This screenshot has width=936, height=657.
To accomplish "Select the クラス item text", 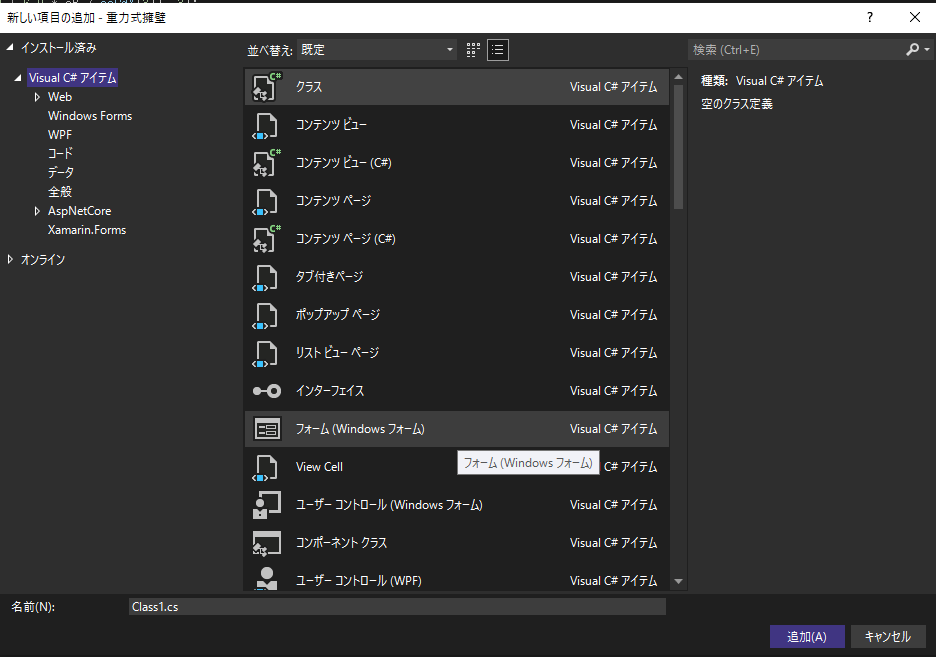I will [309, 87].
